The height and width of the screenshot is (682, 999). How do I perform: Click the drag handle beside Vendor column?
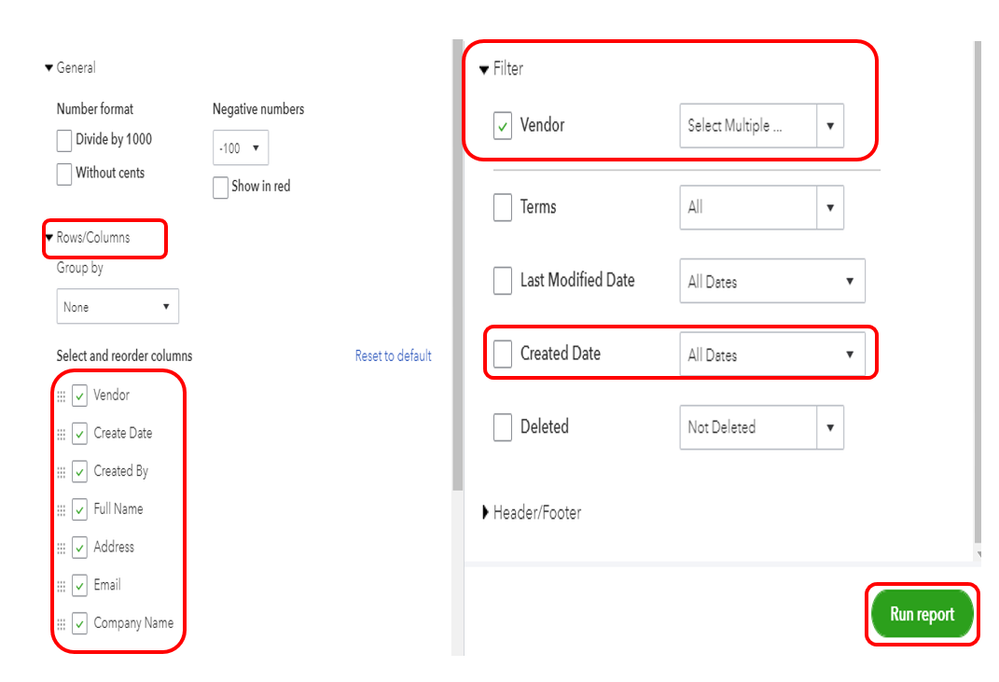coord(61,396)
